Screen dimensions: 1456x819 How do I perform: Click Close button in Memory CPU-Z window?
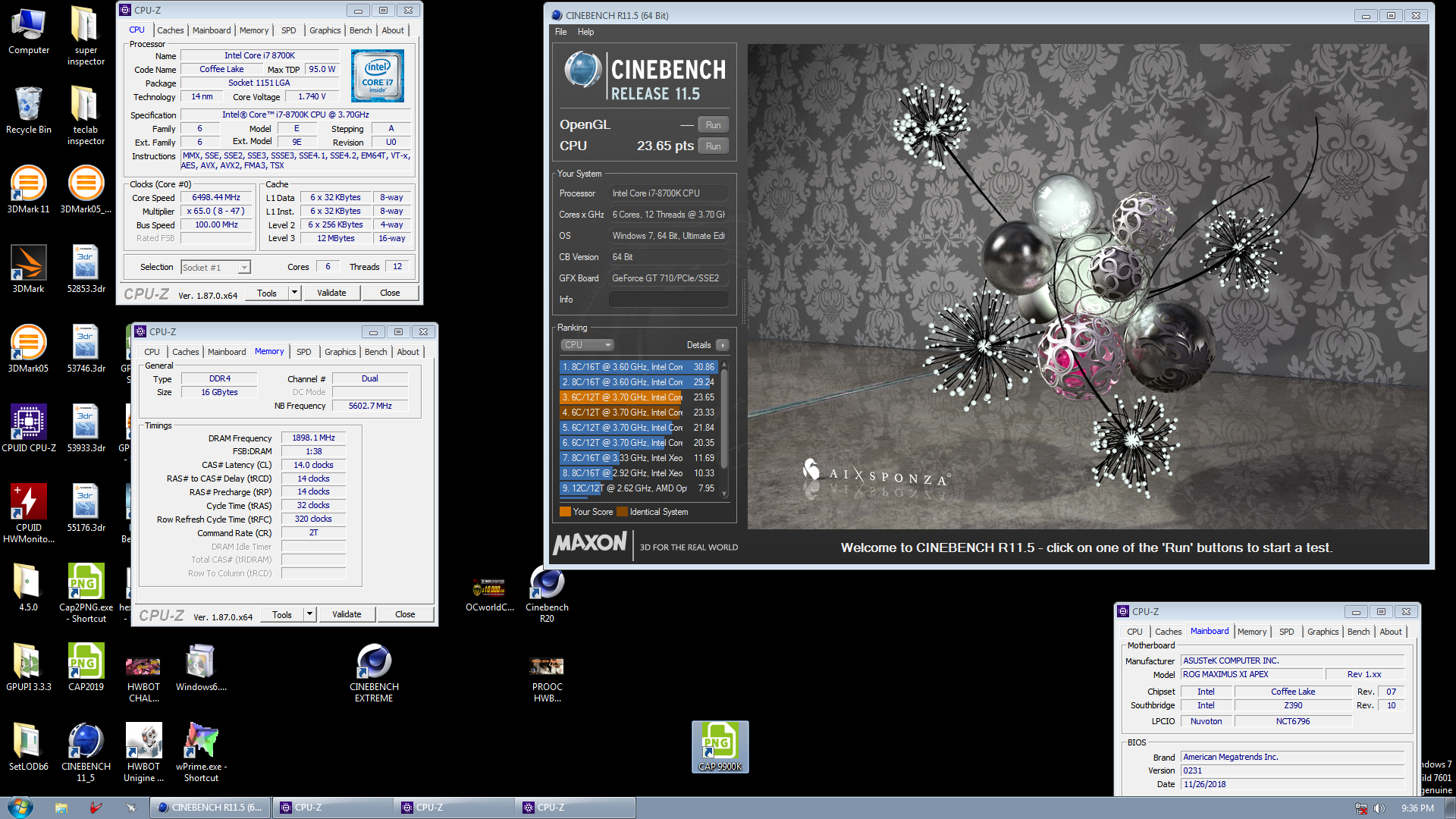405,614
